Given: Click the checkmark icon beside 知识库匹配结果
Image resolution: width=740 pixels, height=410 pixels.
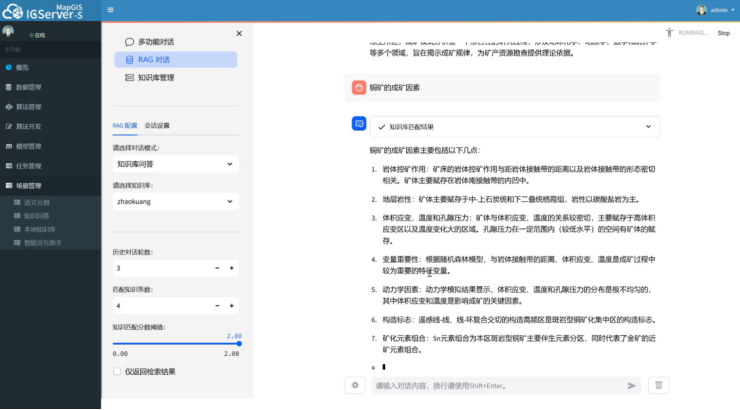Looking at the screenshot, I should pyautogui.click(x=381, y=127).
